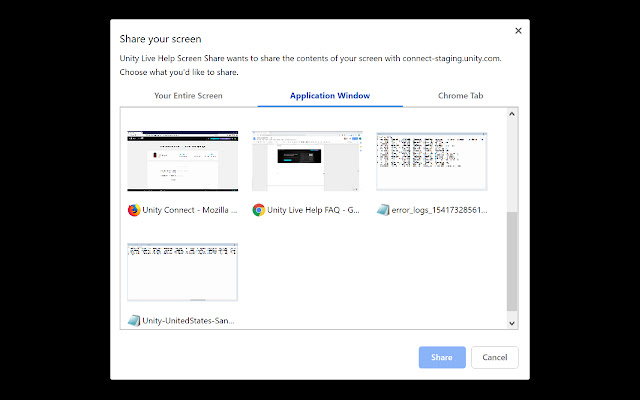Cancel the screen share dialog
640x400 pixels.
click(495, 357)
